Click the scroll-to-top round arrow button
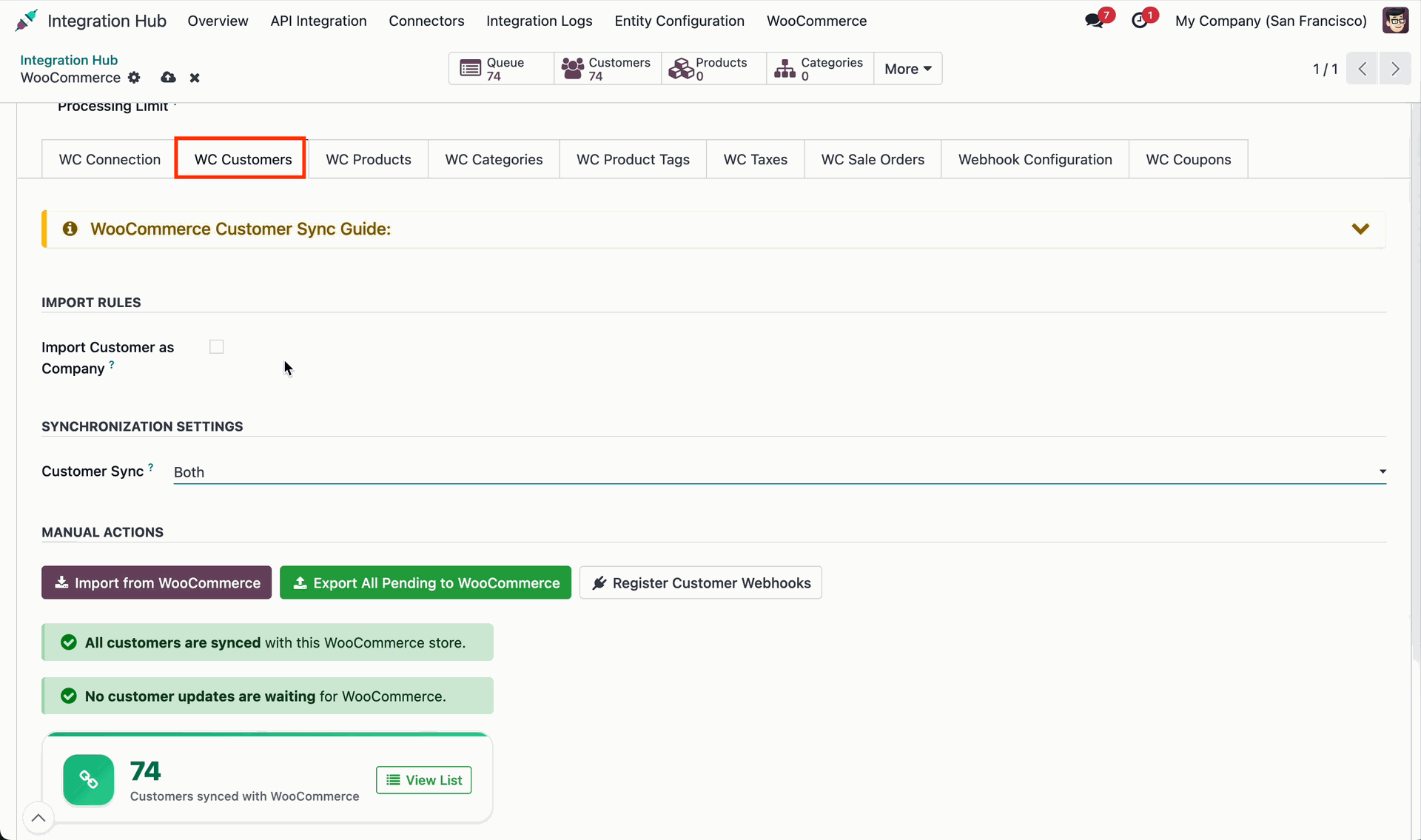This screenshot has height=840, width=1421. 38,818
